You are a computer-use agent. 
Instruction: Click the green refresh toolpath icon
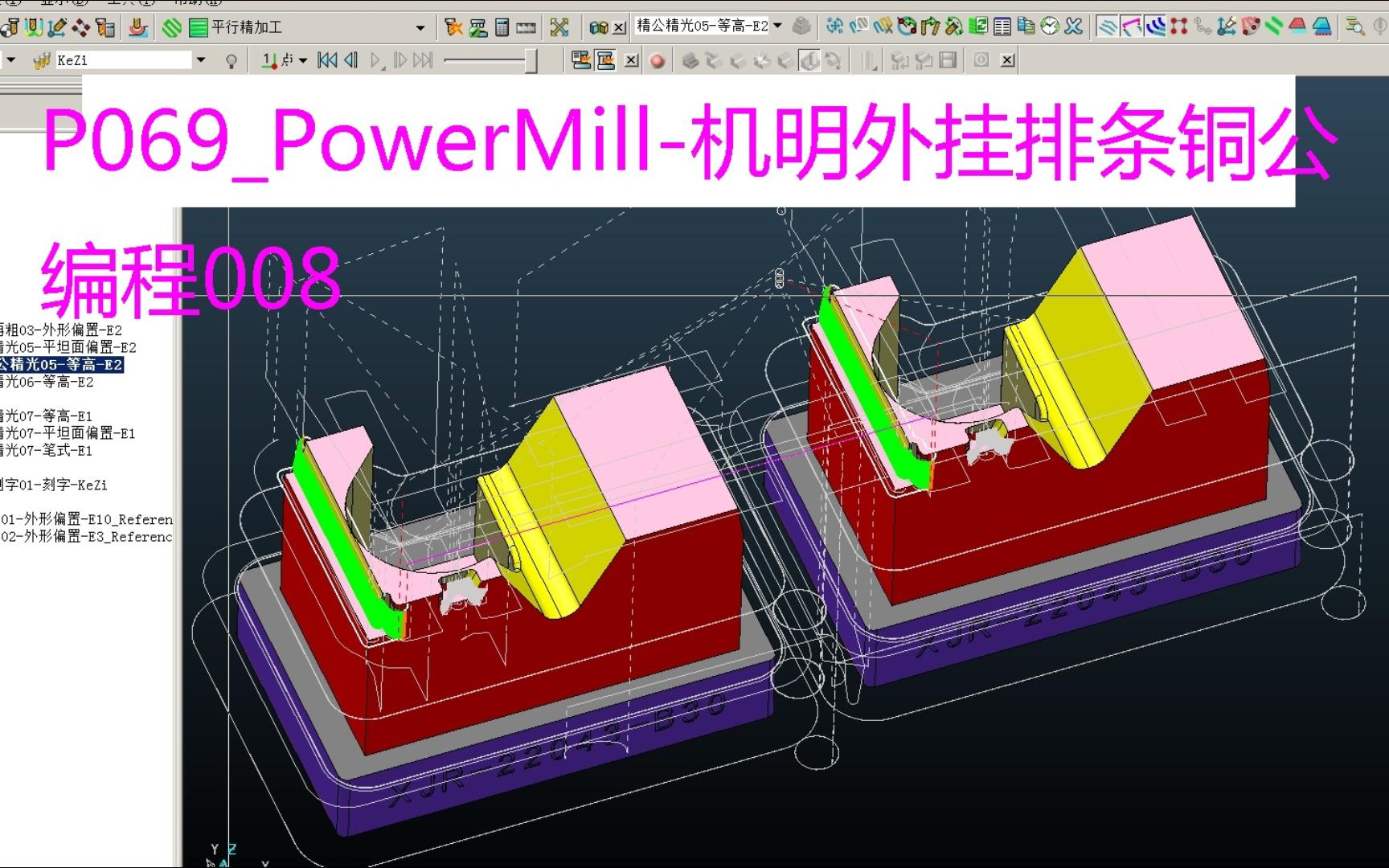tap(978, 27)
